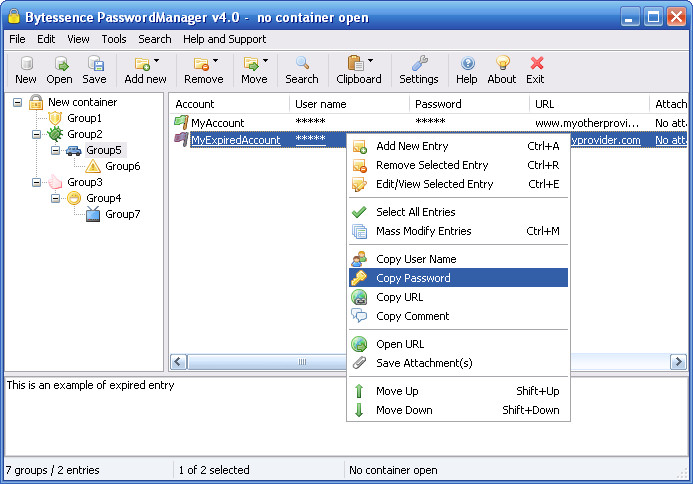Screen dimensions: 693x484
Task: Click the Move toolbar icon
Action: (251, 64)
